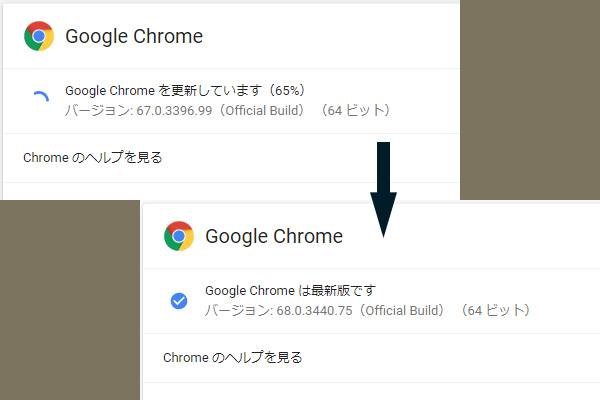Open Chrome のヘルプを見る below version 67.0.3396.99

click(x=92, y=157)
